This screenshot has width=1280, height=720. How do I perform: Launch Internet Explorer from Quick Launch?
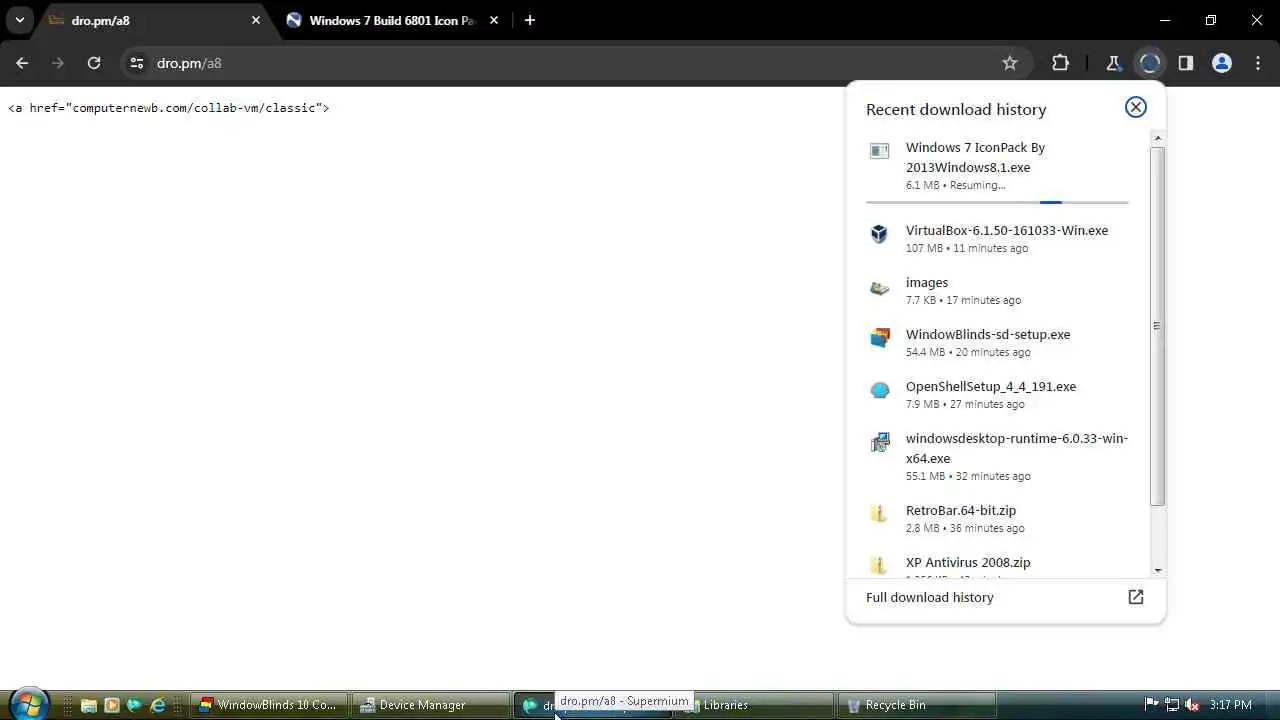[x=157, y=705]
